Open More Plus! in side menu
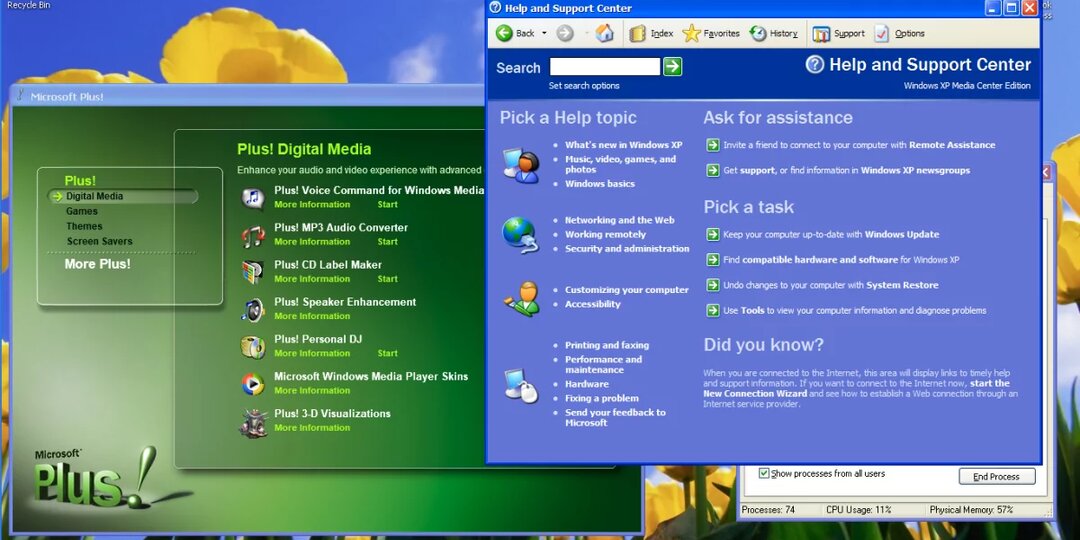The height and width of the screenshot is (540, 1080). [x=97, y=264]
